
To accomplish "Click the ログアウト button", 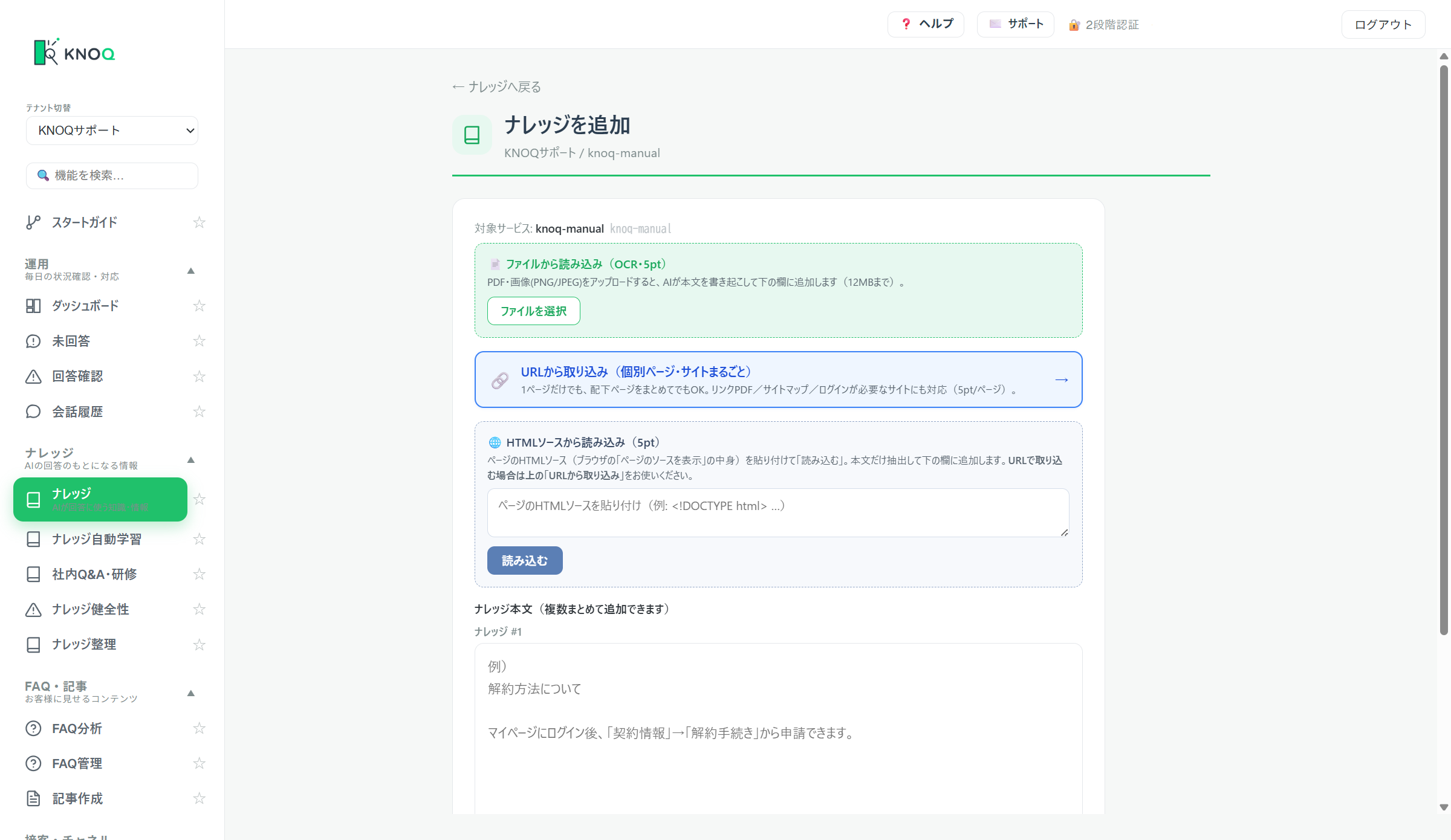I will (x=1383, y=24).
